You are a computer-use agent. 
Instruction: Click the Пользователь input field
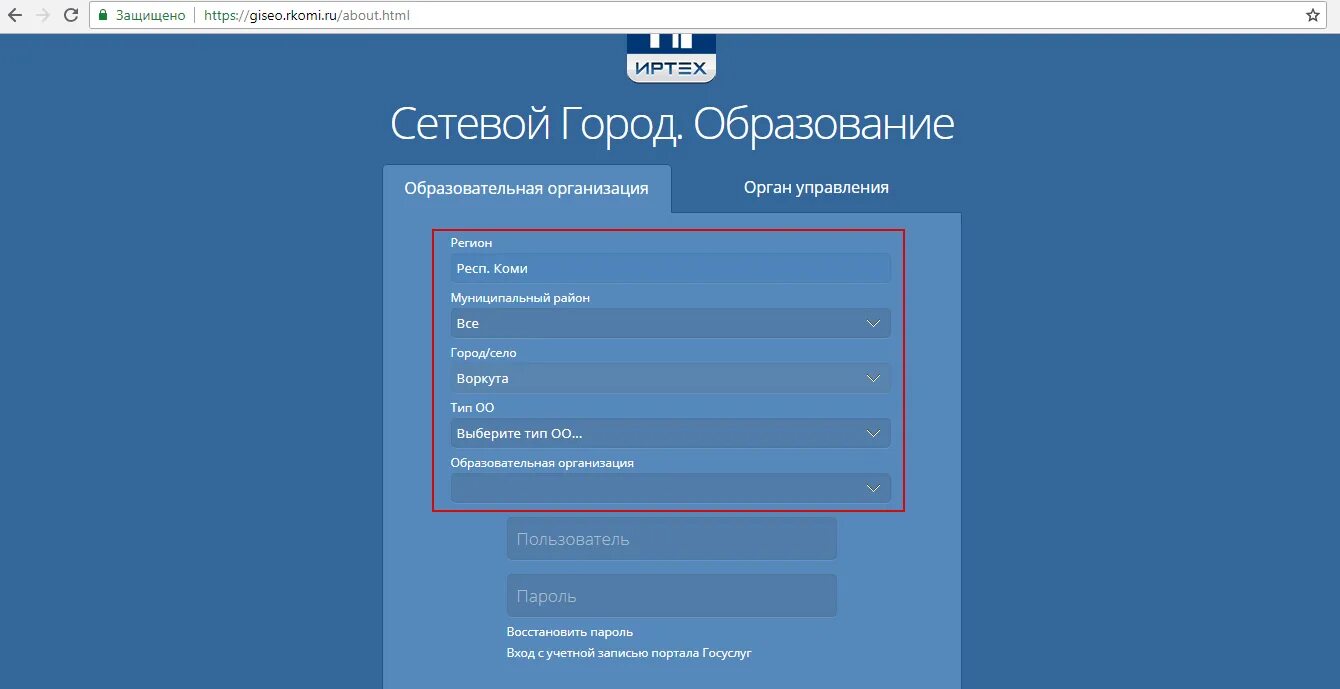(671, 539)
